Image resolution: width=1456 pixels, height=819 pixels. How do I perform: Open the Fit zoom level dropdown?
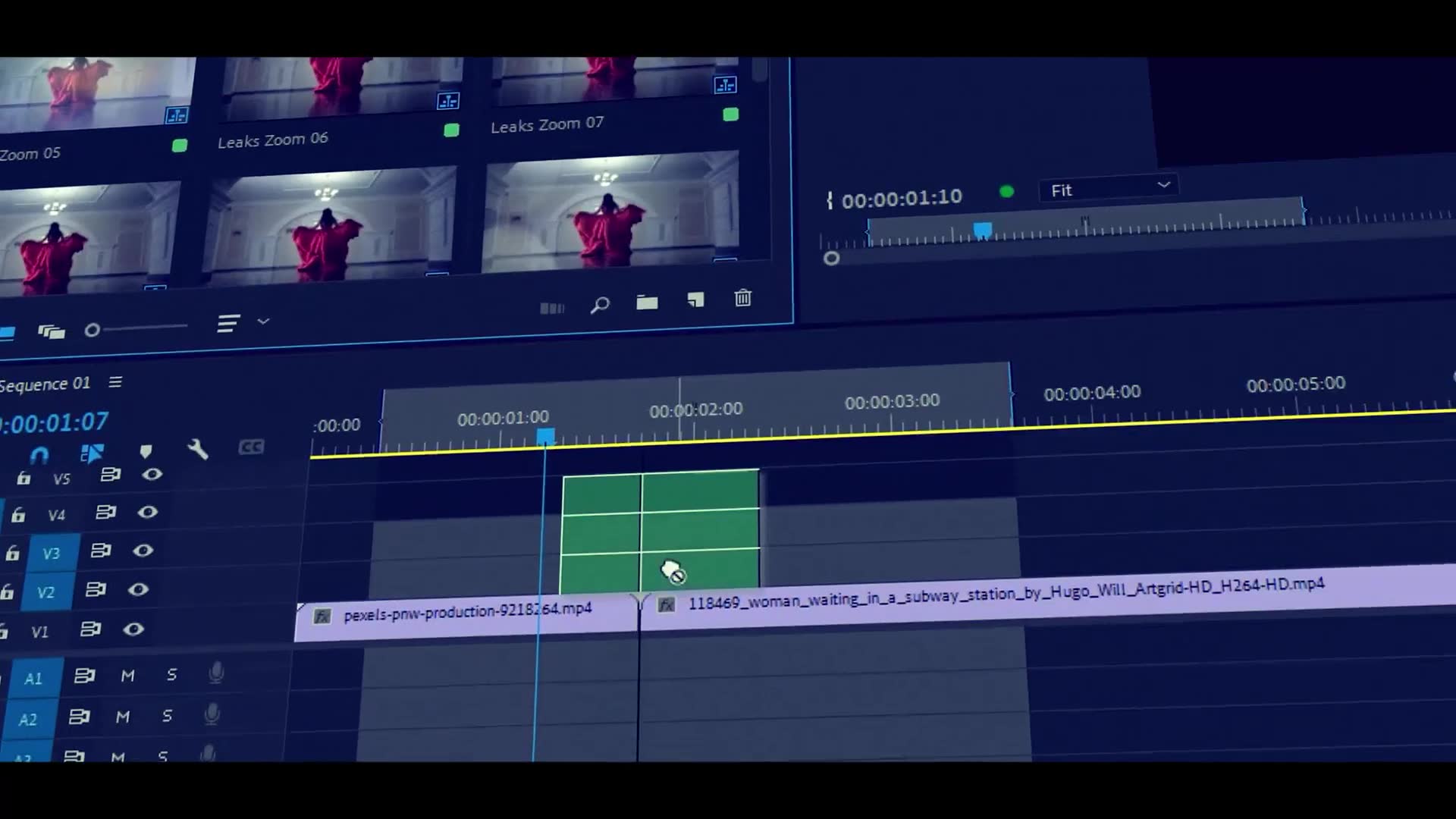(x=1109, y=188)
